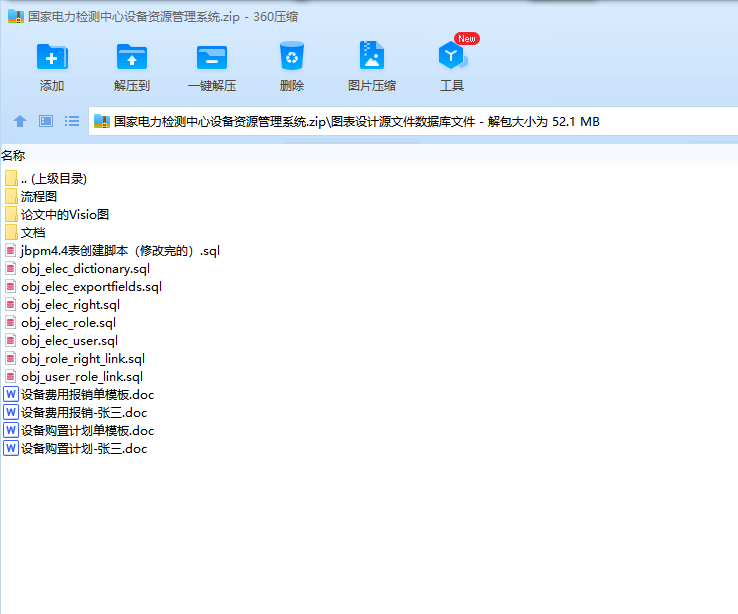Click the SQL icon beside obj_elec_dictionary.sql
Viewport: 738px width, 614px height.
[x=10, y=269]
